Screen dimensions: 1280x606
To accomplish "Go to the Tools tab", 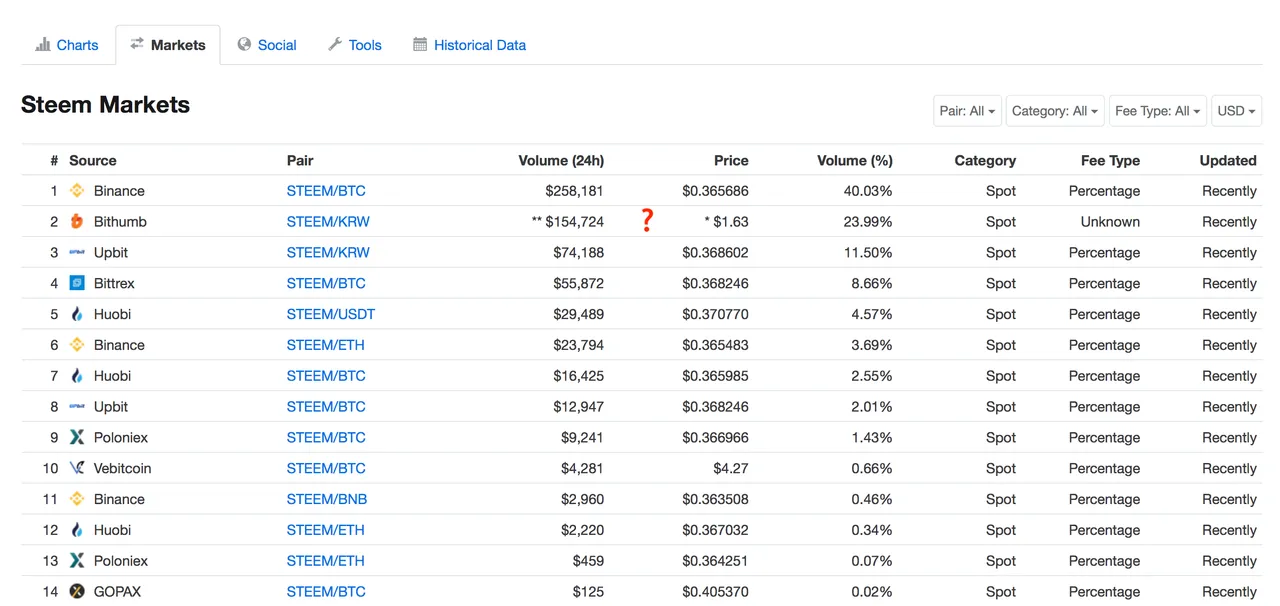I will point(355,45).
